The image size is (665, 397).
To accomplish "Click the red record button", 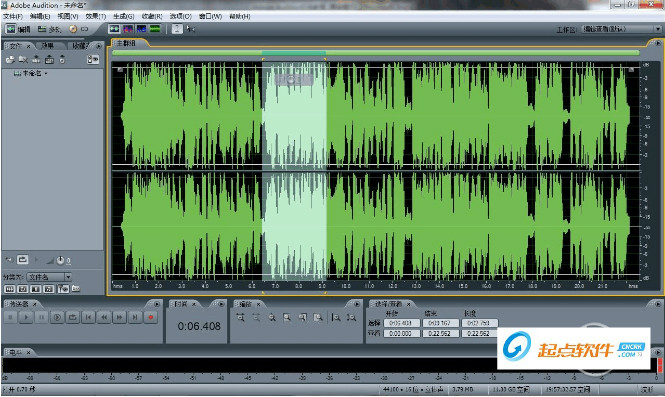I will (151, 317).
